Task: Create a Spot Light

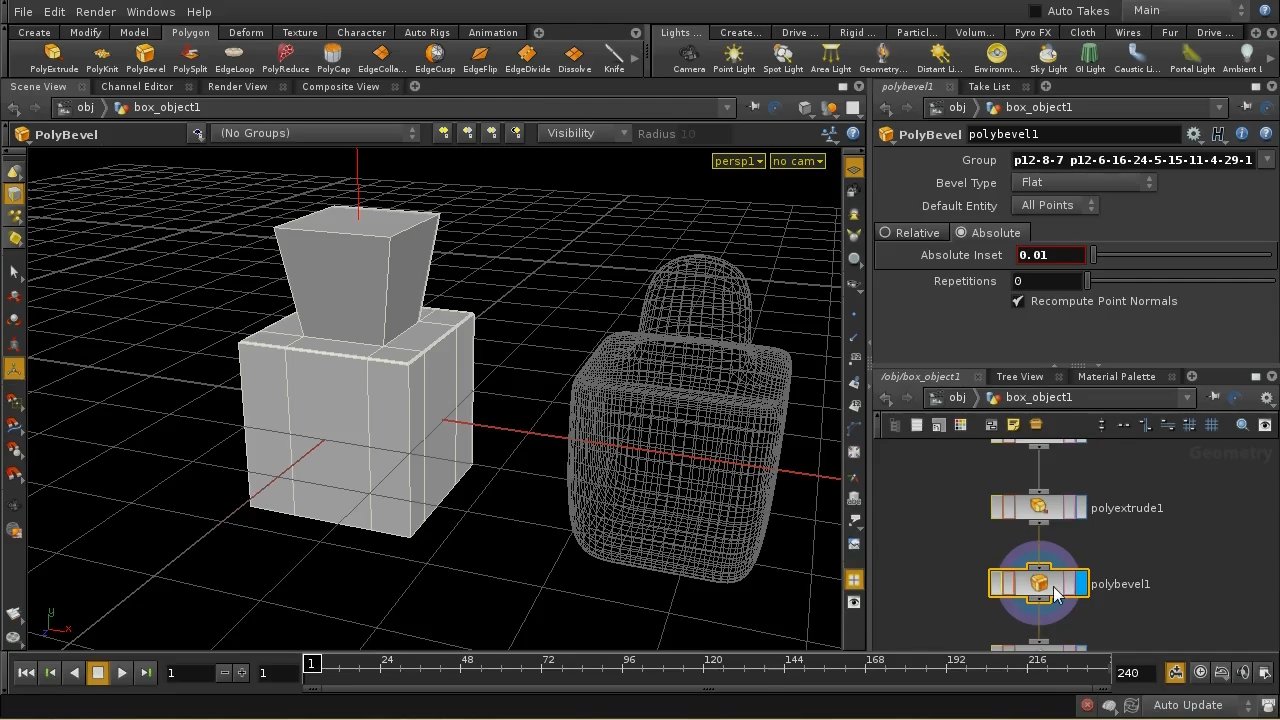Action: pos(783,59)
